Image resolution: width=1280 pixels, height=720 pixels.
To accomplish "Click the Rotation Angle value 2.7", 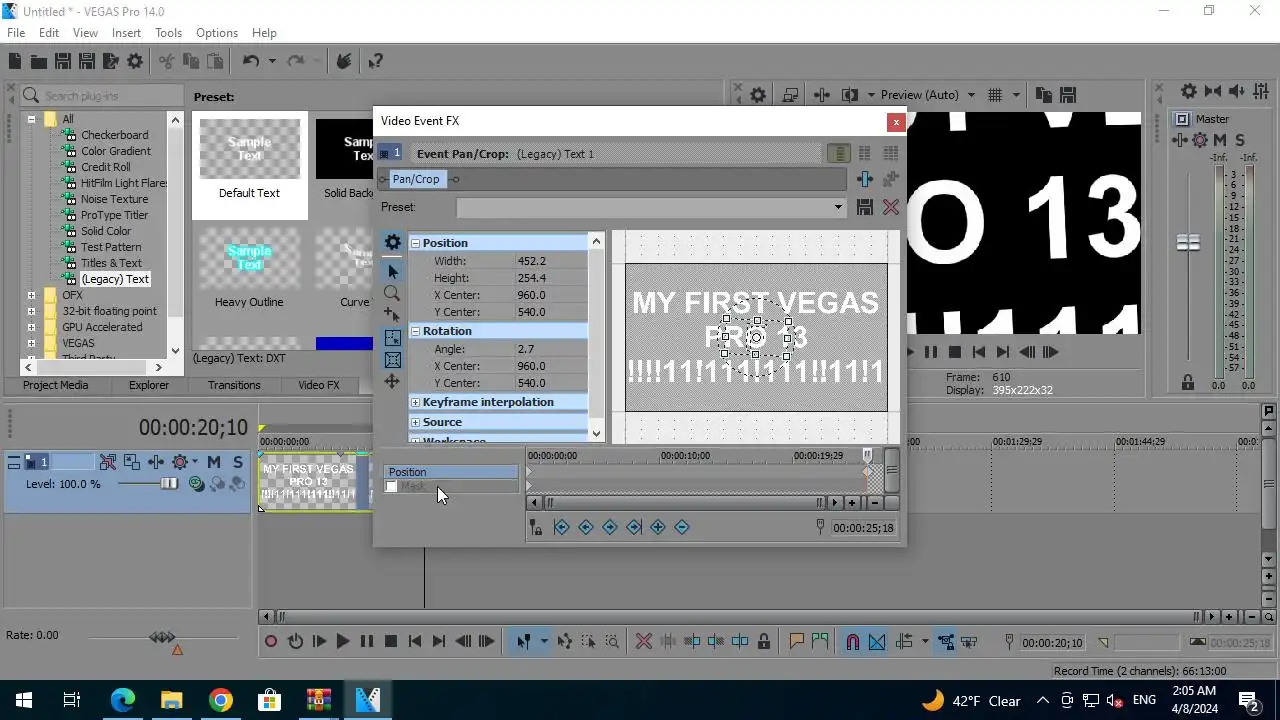I will point(551,349).
